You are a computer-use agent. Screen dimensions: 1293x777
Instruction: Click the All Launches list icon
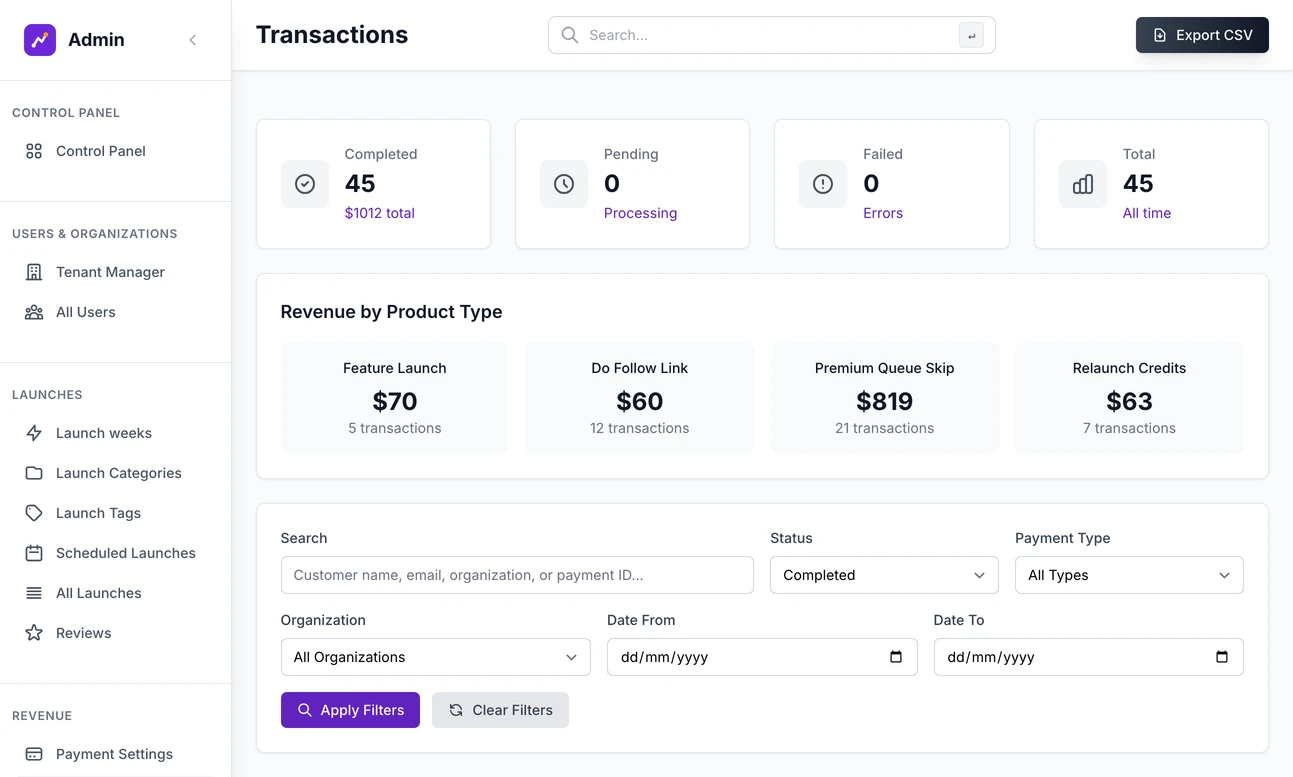[34, 593]
